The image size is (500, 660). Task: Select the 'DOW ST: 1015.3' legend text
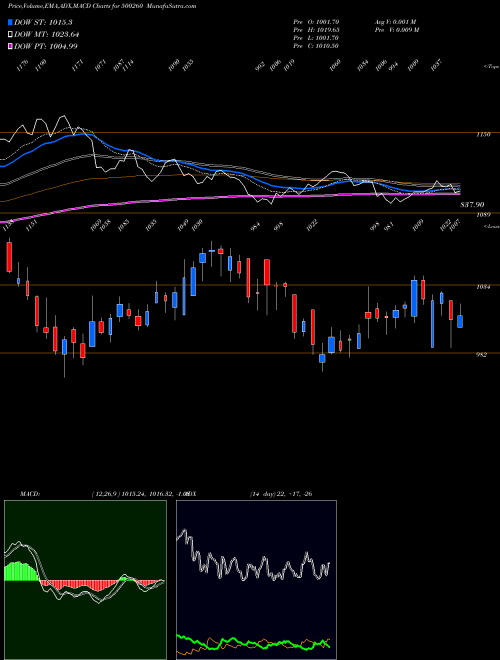pyautogui.click(x=43, y=22)
